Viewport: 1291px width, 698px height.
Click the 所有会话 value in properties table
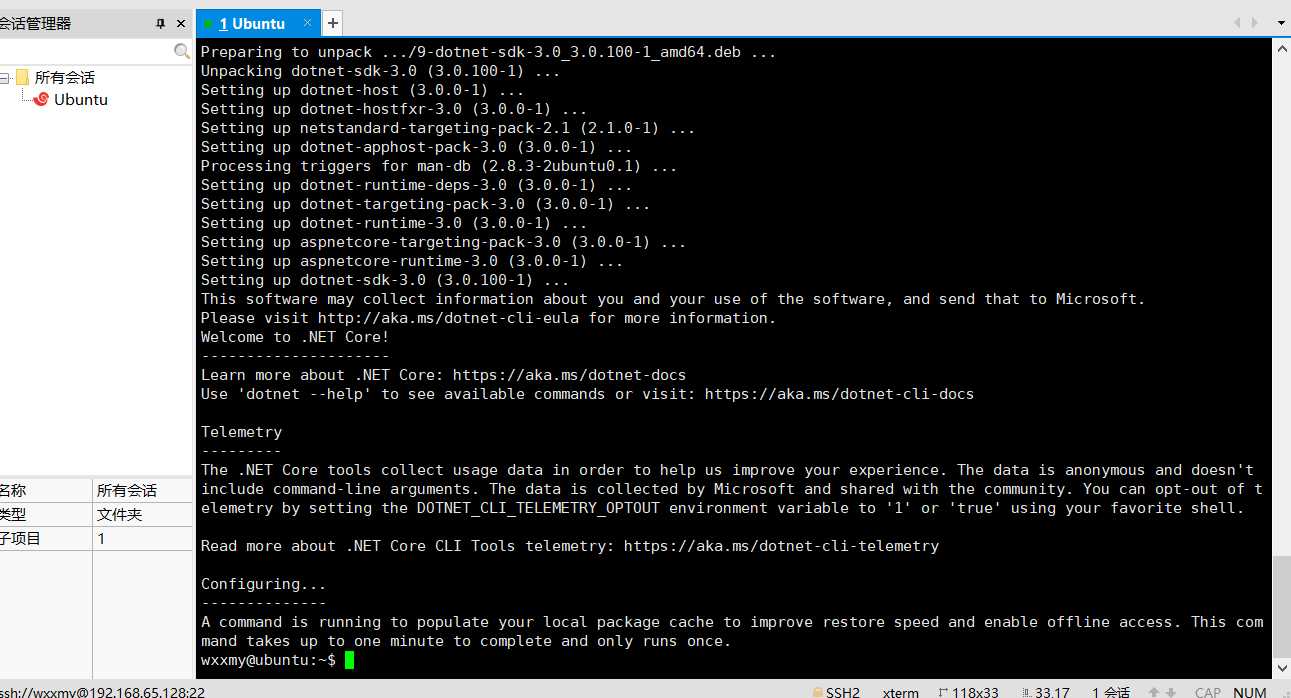pyautogui.click(x=127, y=490)
